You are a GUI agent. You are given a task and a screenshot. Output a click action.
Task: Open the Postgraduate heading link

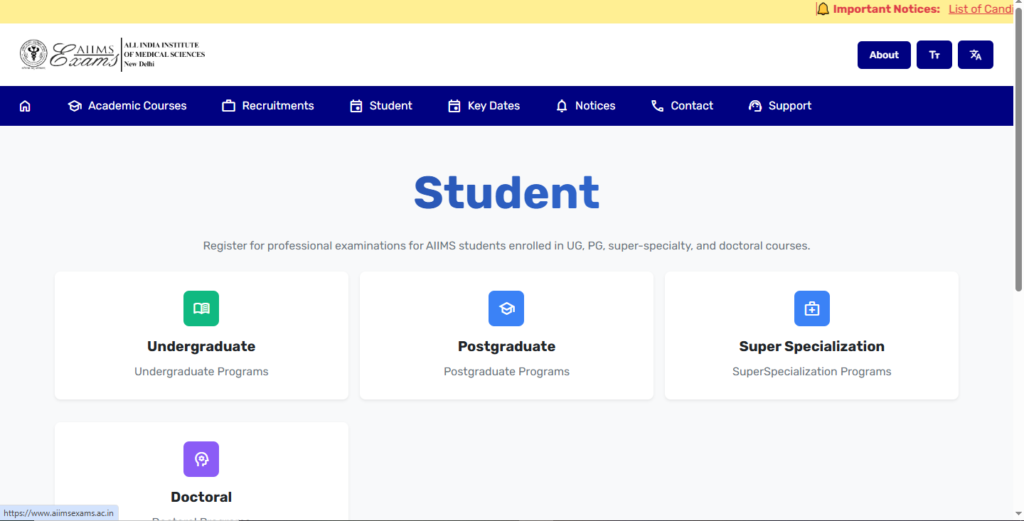coord(506,347)
